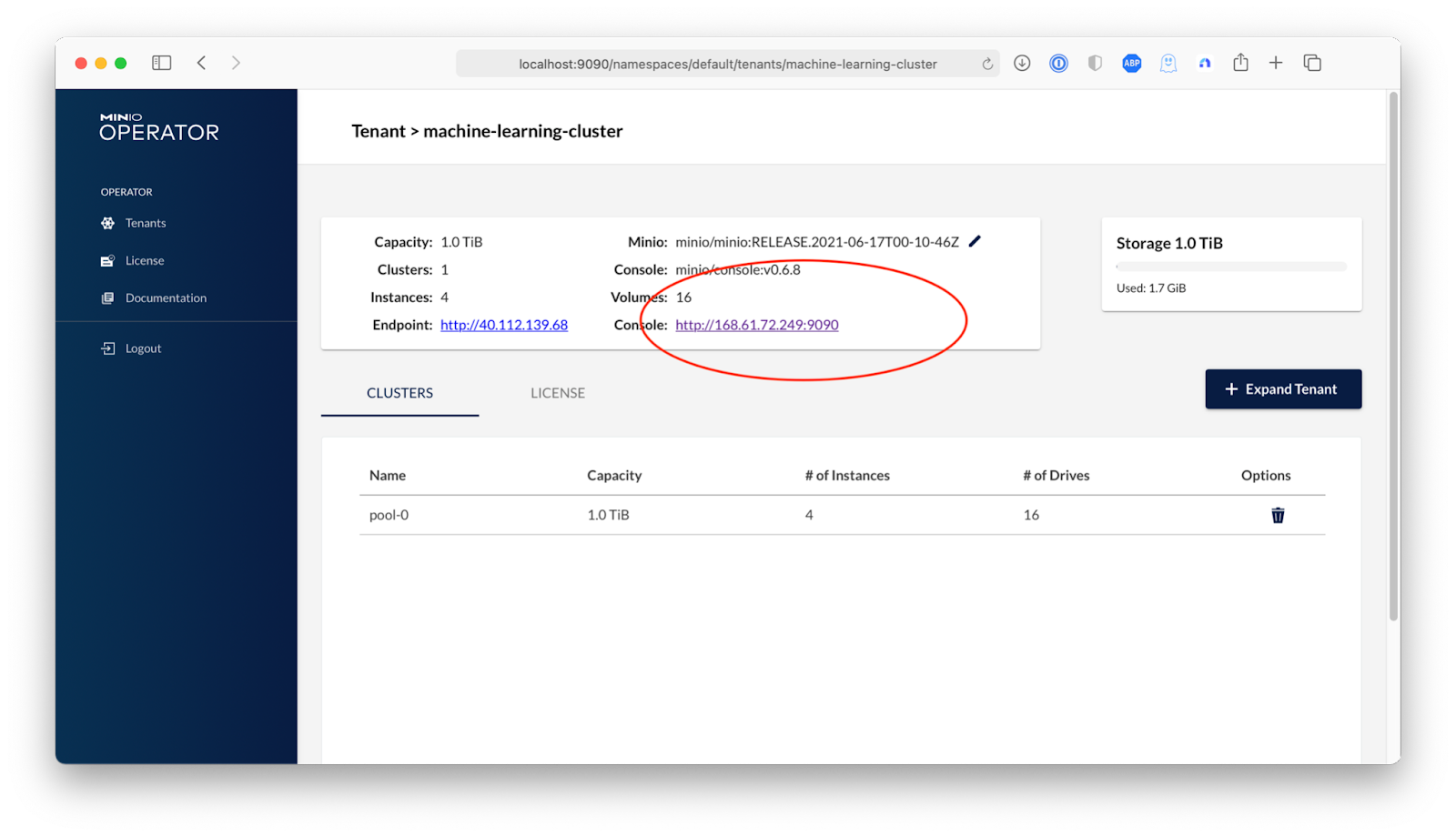
Task: Switch to the LICENSE tab
Action: pyautogui.click(x=558, y=393)
